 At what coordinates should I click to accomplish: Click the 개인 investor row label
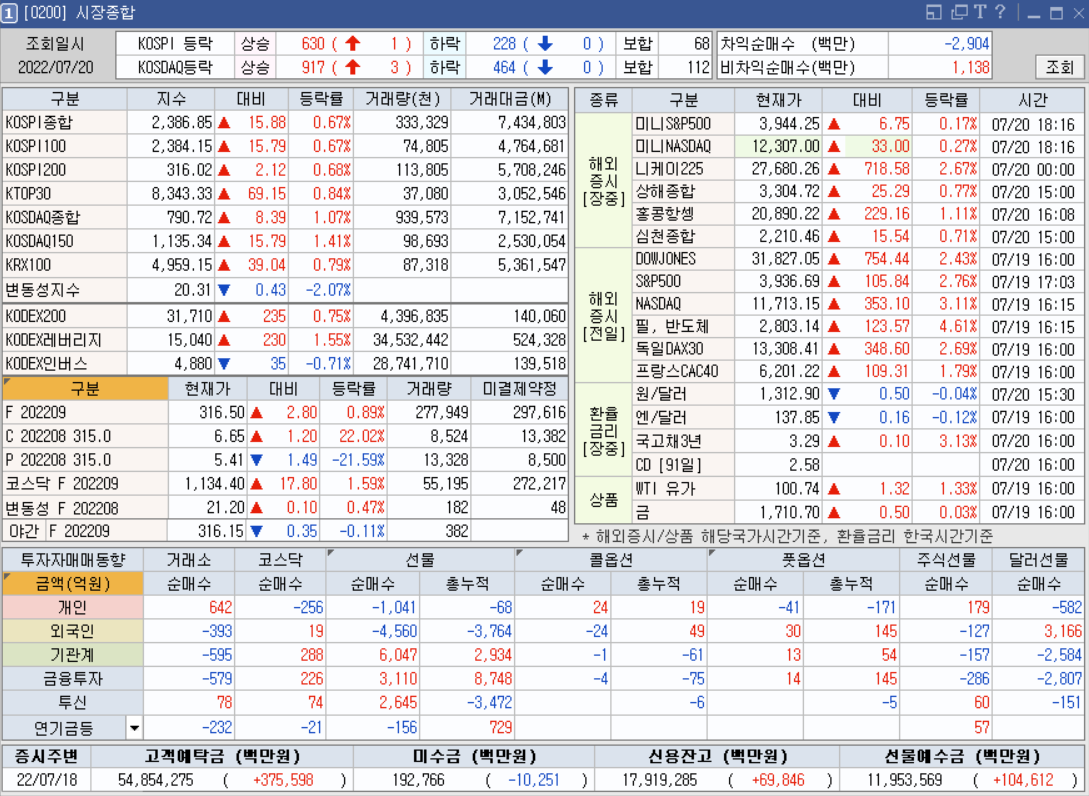[73, 607]
